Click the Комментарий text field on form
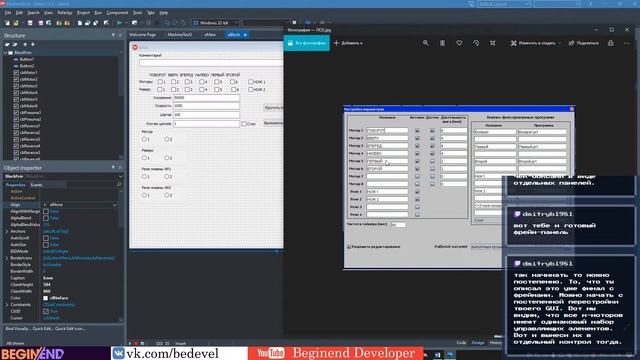The image size is (640, 360). click(x=211, y=63)
